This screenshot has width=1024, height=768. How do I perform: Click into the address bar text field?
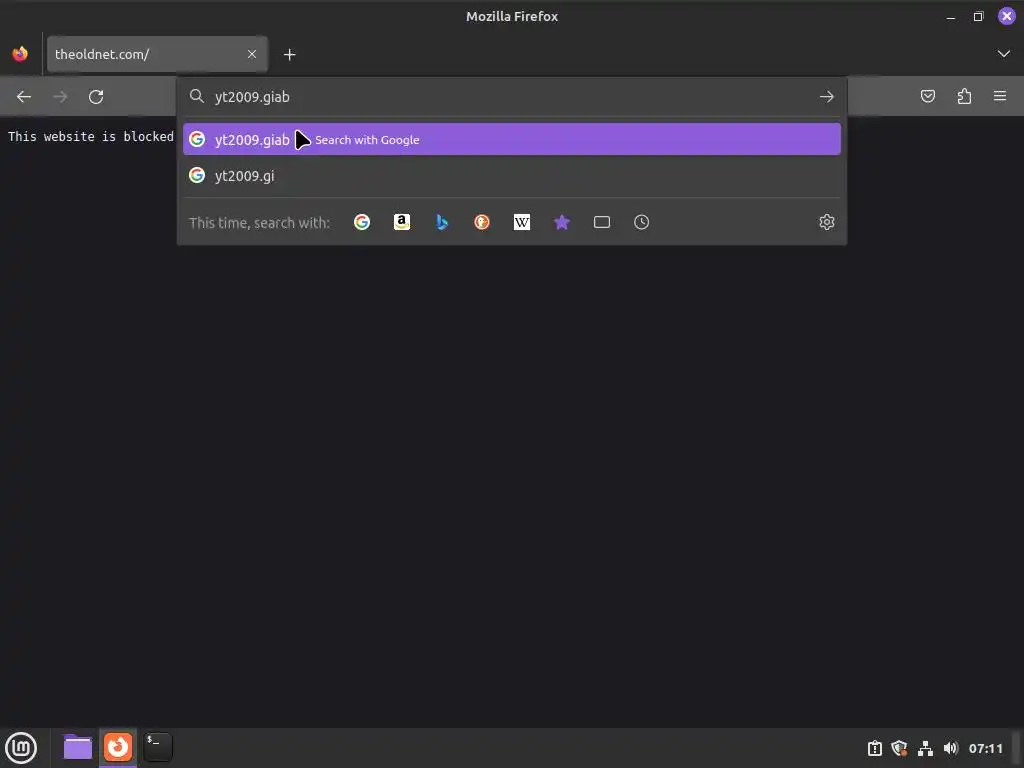click(x=513, y=97)
